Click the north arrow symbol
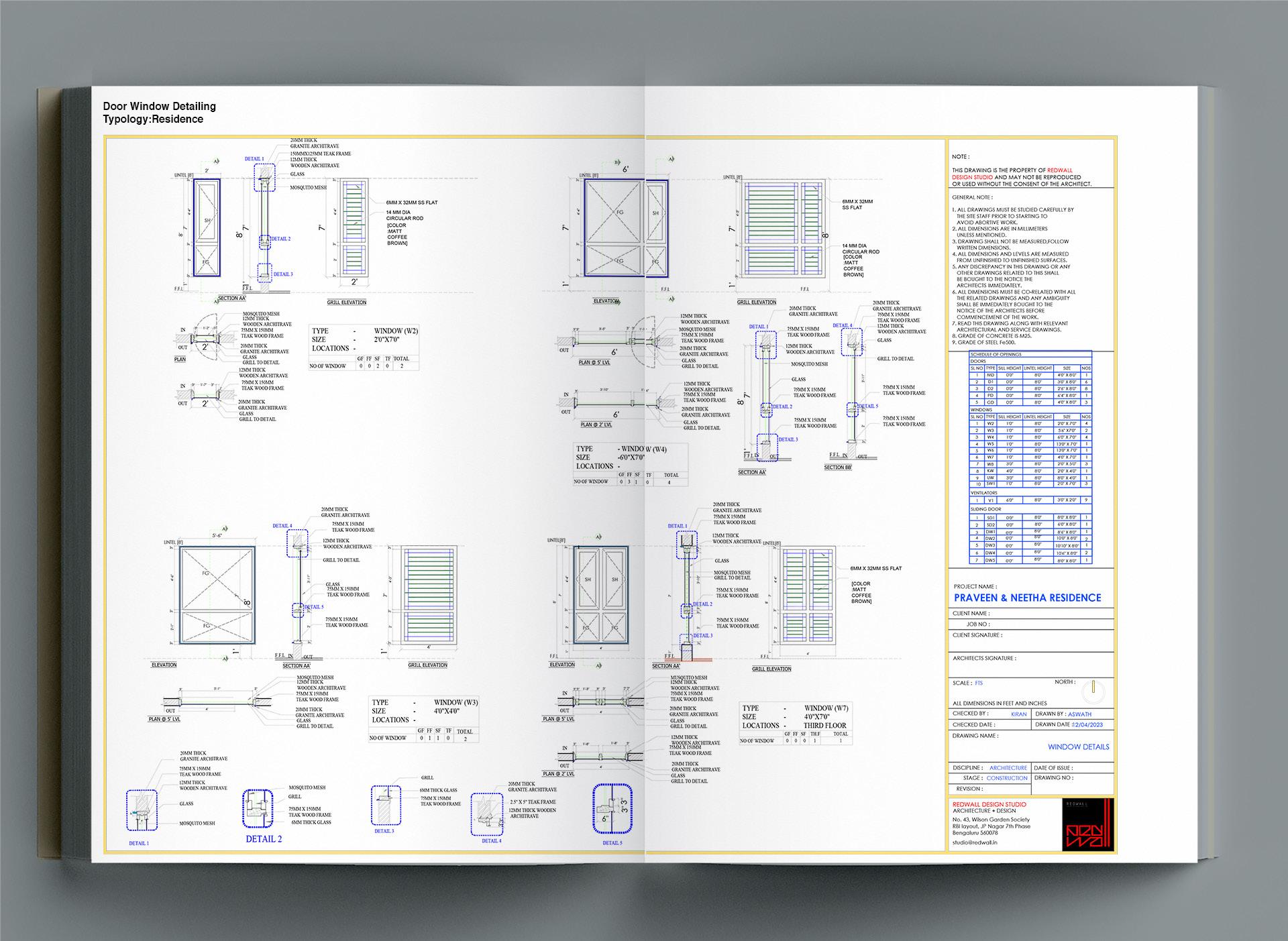1288x941 pixels. click(1093, 689)
